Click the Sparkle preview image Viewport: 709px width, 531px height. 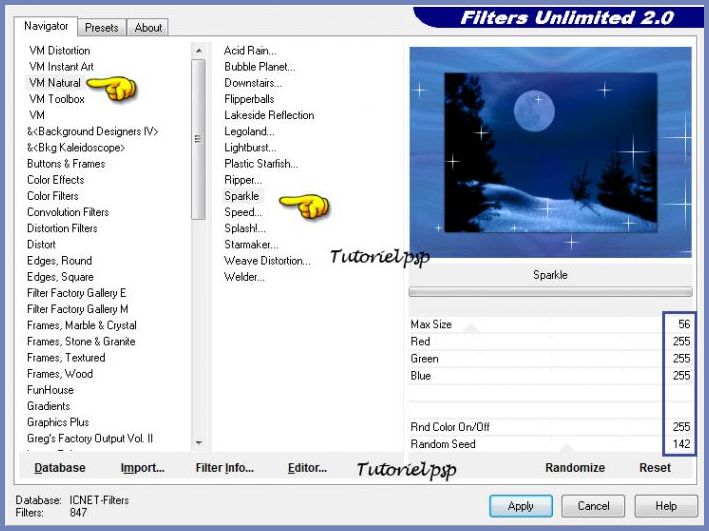(550, 152)
